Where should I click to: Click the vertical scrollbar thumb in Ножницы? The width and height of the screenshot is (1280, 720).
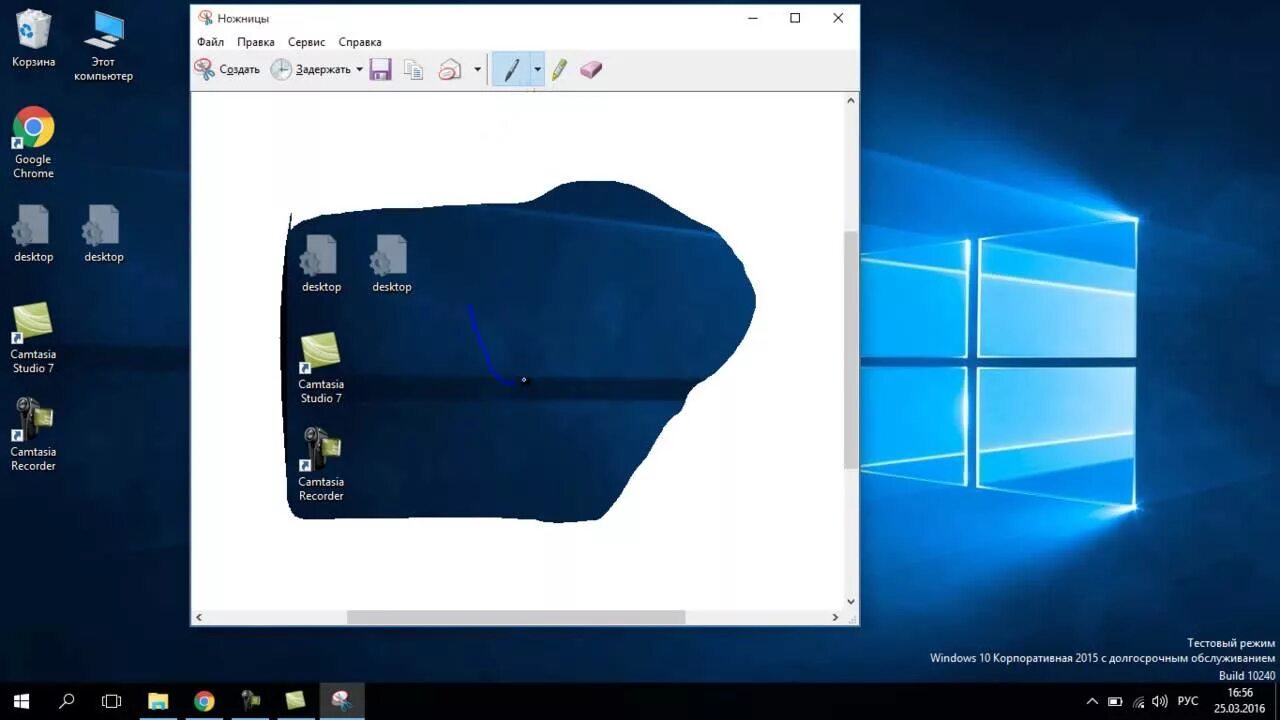[851, 350]
